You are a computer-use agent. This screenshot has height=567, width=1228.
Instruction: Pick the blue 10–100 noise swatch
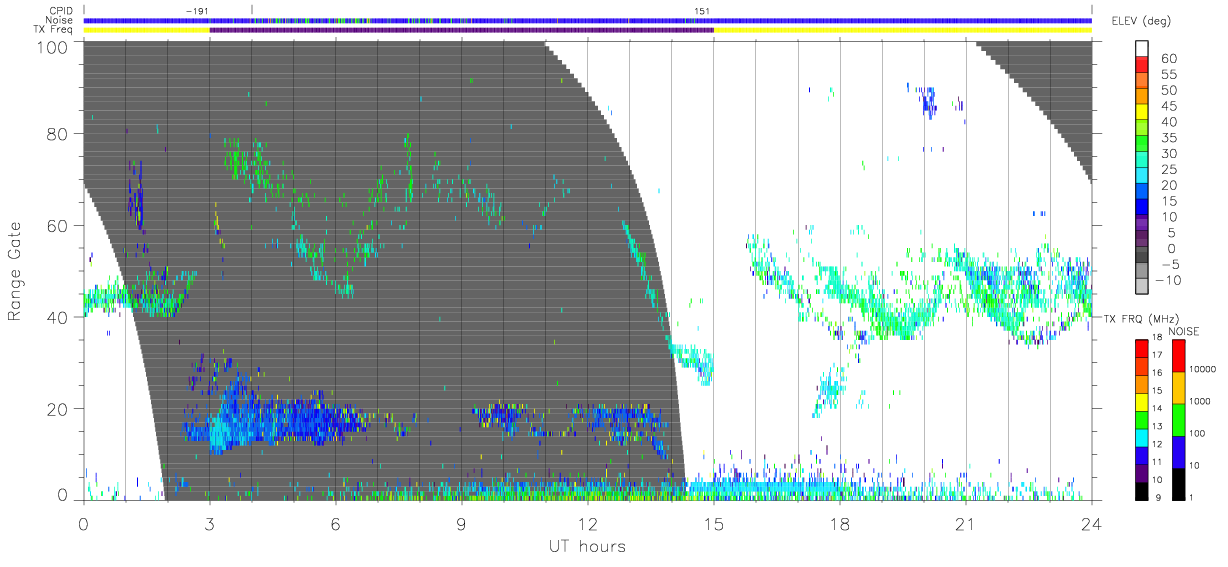[1179, 450]
